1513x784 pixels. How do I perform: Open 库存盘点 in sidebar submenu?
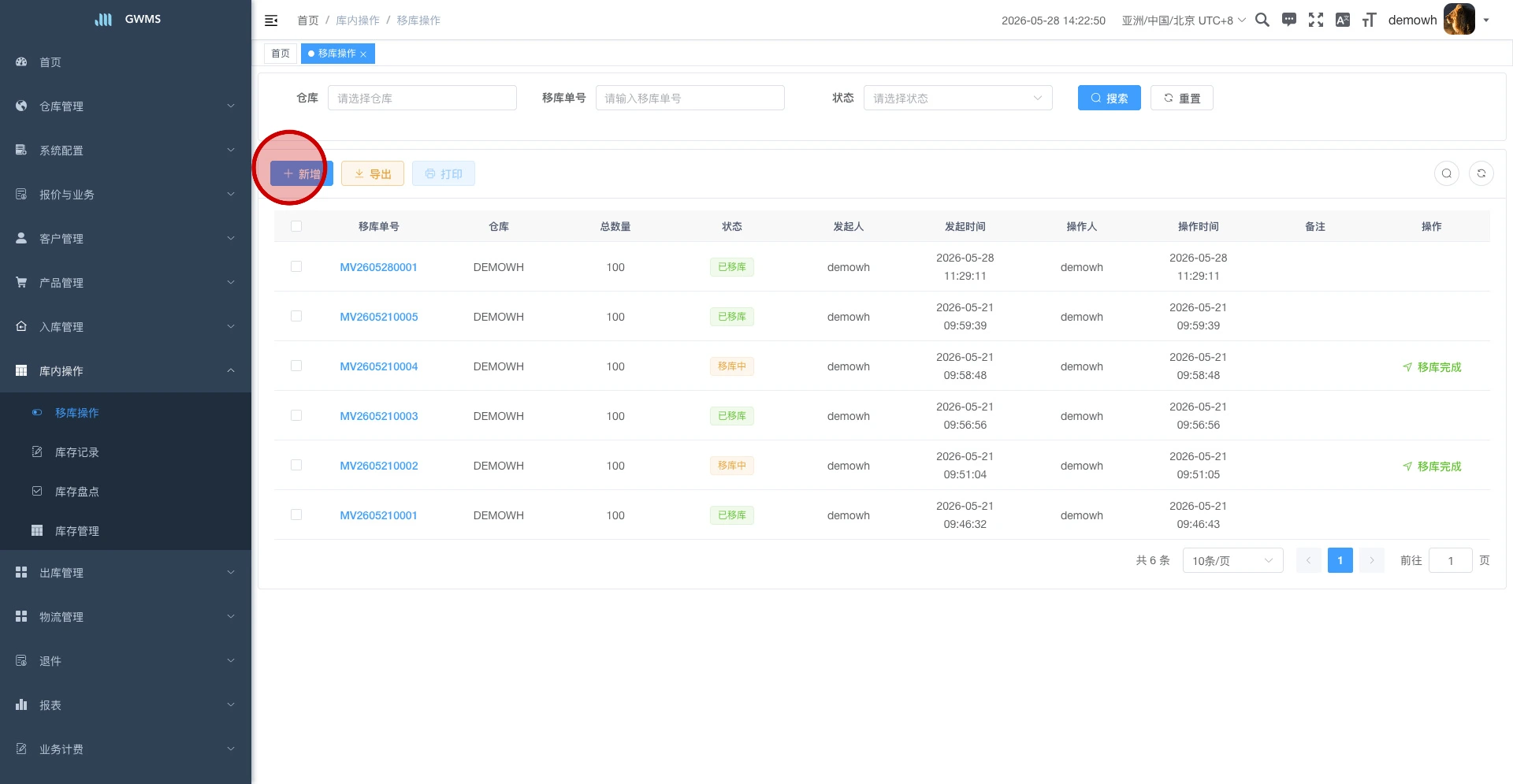tap(126, 491)
